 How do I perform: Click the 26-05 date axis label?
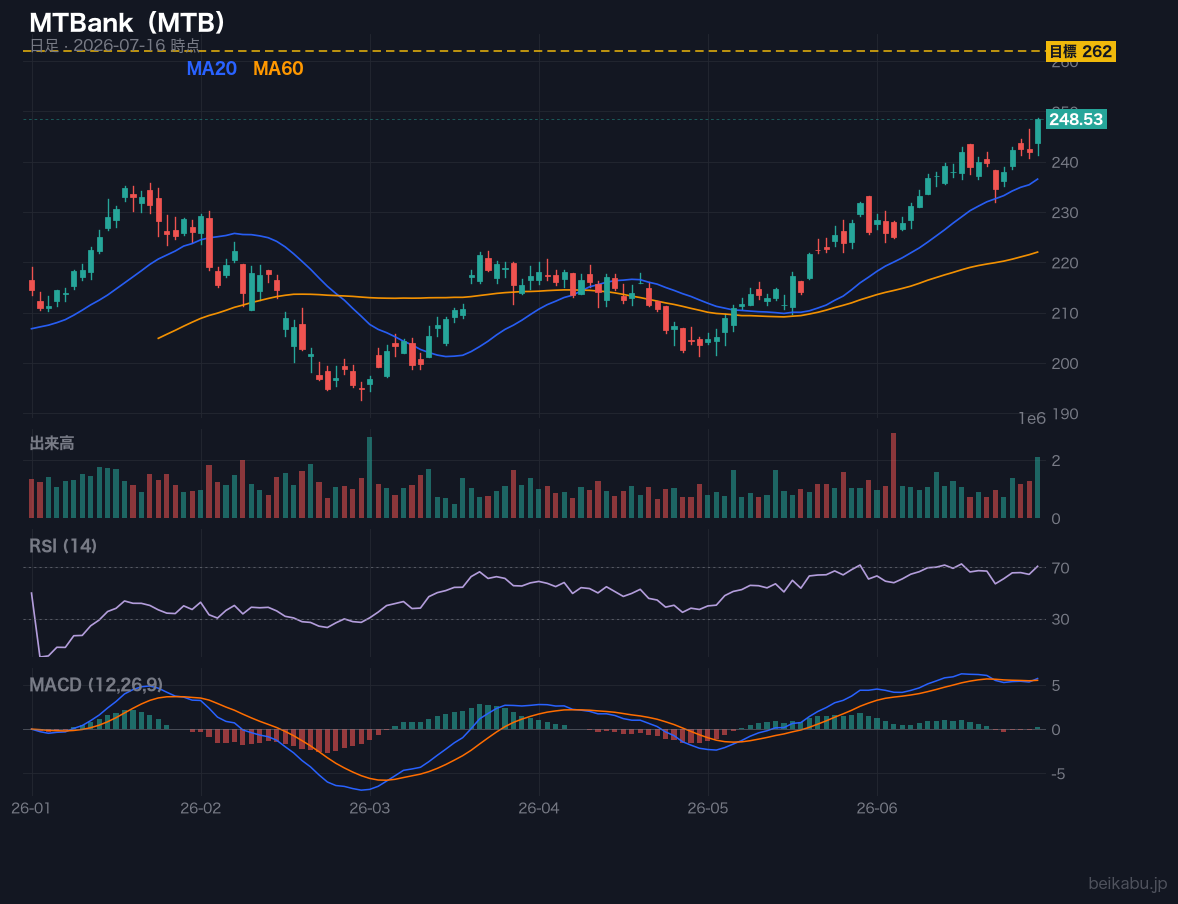pos(708,809)
